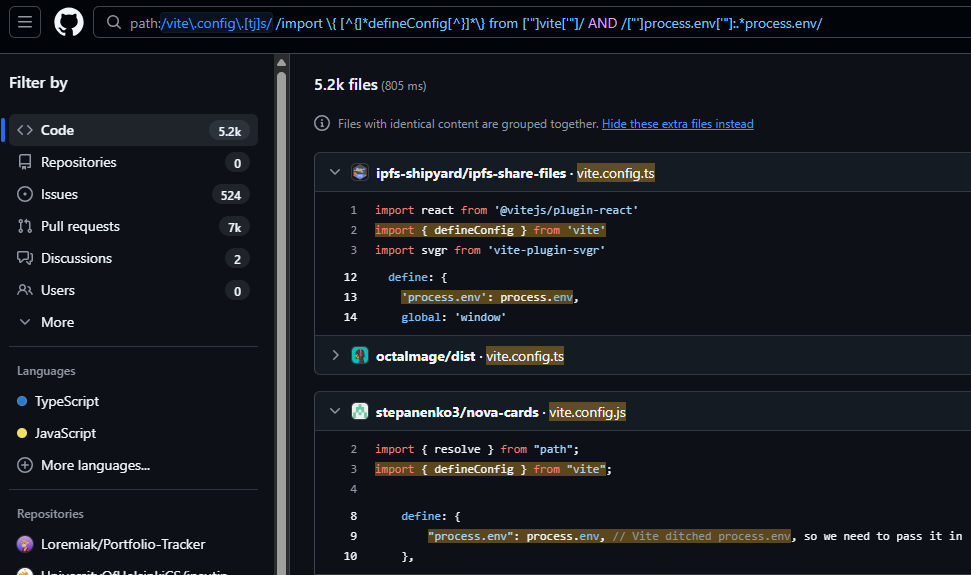Image resolution: width=971 pixels, height=575 pixels.
Task: Select Pull requests filter
Action: click(x=80, y=226)
